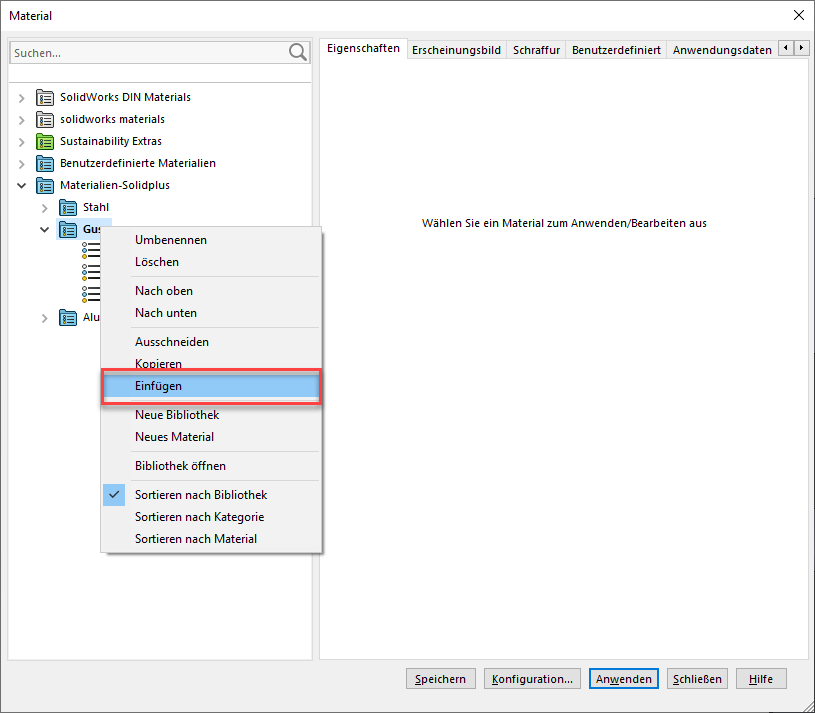Choose Neues Material in context menu
This screenshot has height=713, width=815.
pyautogui.click(x=174, y=437)
